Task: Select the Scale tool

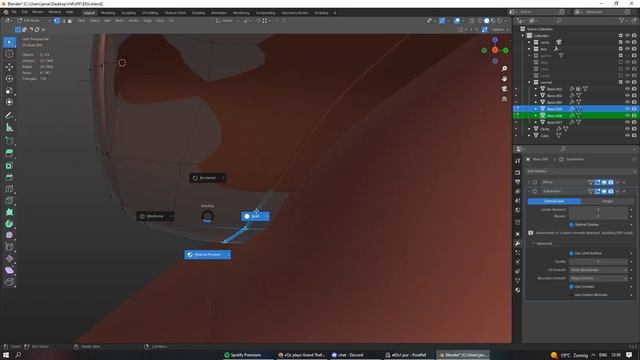Action: click(x=9, y=91)
